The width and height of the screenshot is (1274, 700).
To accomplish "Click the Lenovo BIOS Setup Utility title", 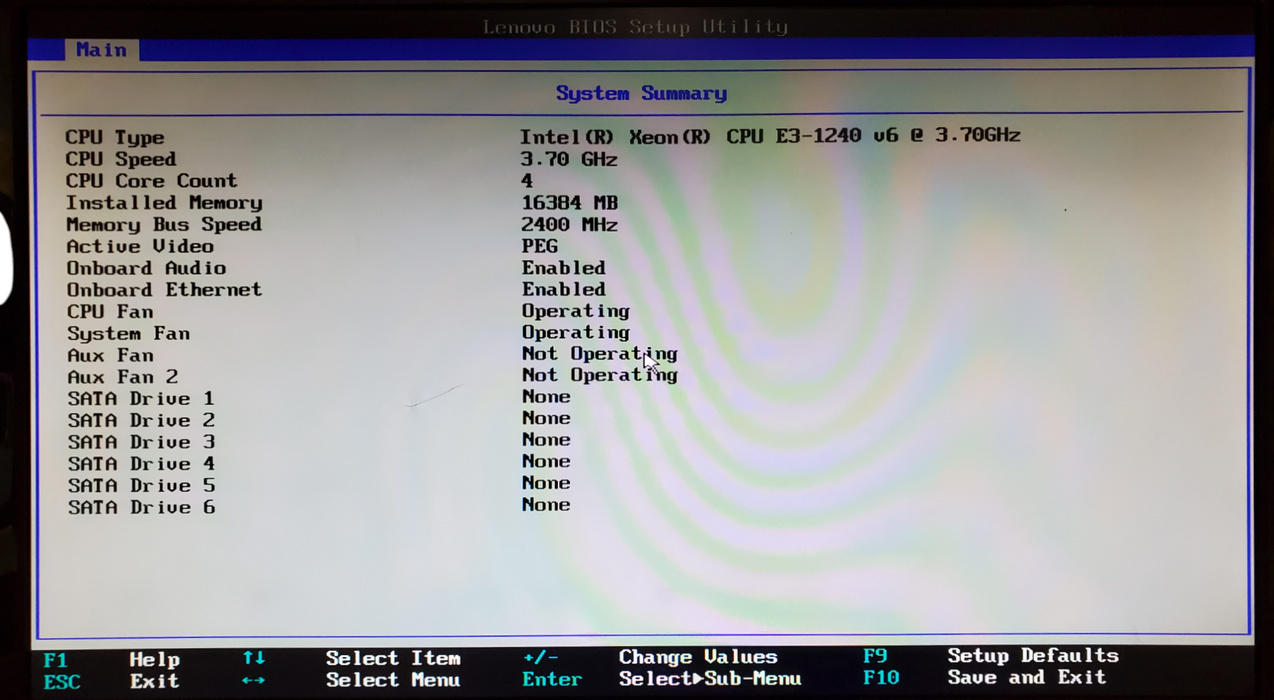I will [635, 27].
